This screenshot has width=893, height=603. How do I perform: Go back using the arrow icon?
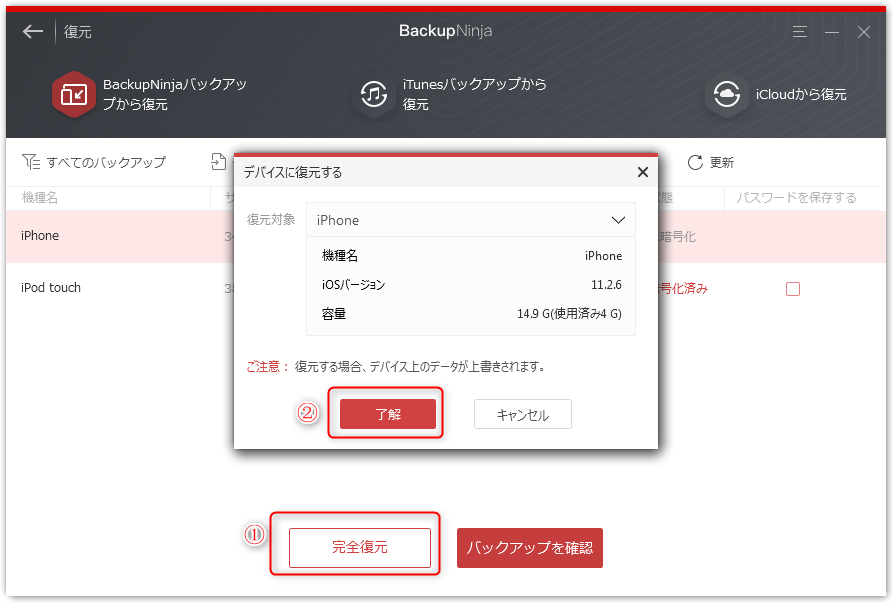(x=32, y=31)
